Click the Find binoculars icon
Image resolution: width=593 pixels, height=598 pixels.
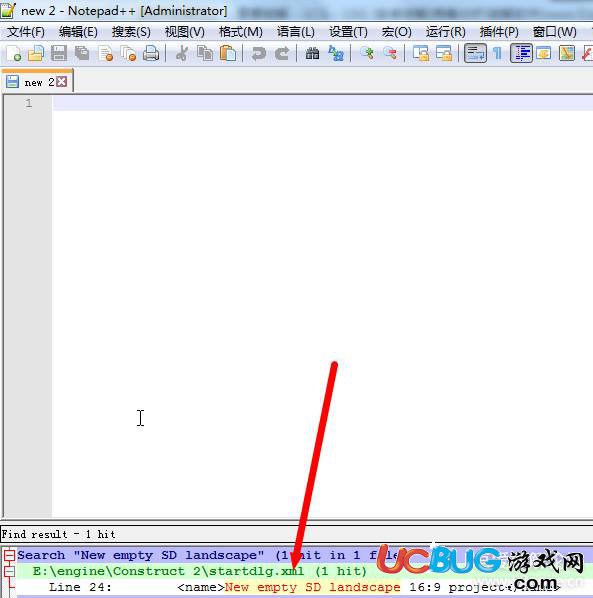coord(312,53)
